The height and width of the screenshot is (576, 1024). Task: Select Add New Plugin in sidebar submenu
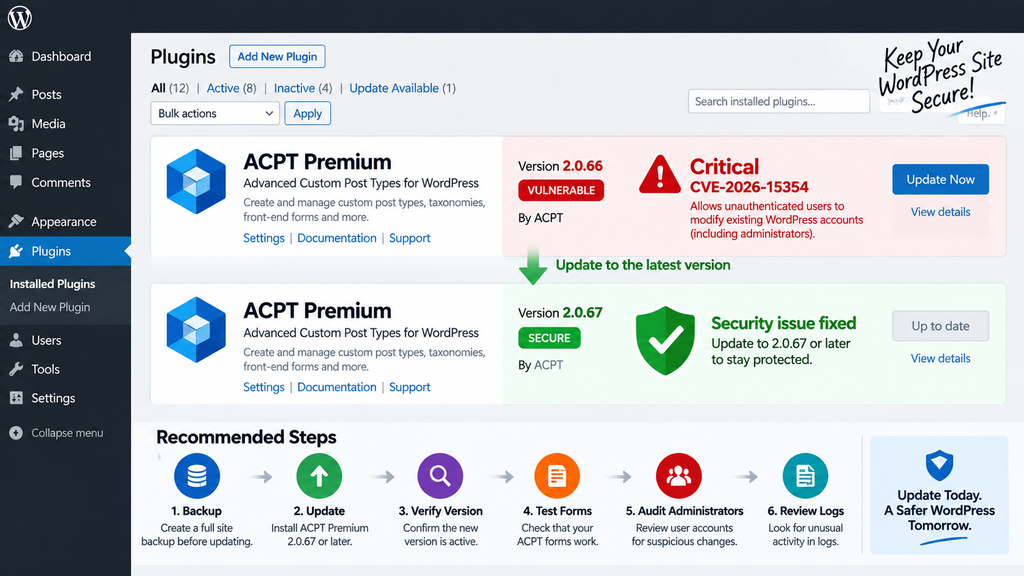click(50, 307)
